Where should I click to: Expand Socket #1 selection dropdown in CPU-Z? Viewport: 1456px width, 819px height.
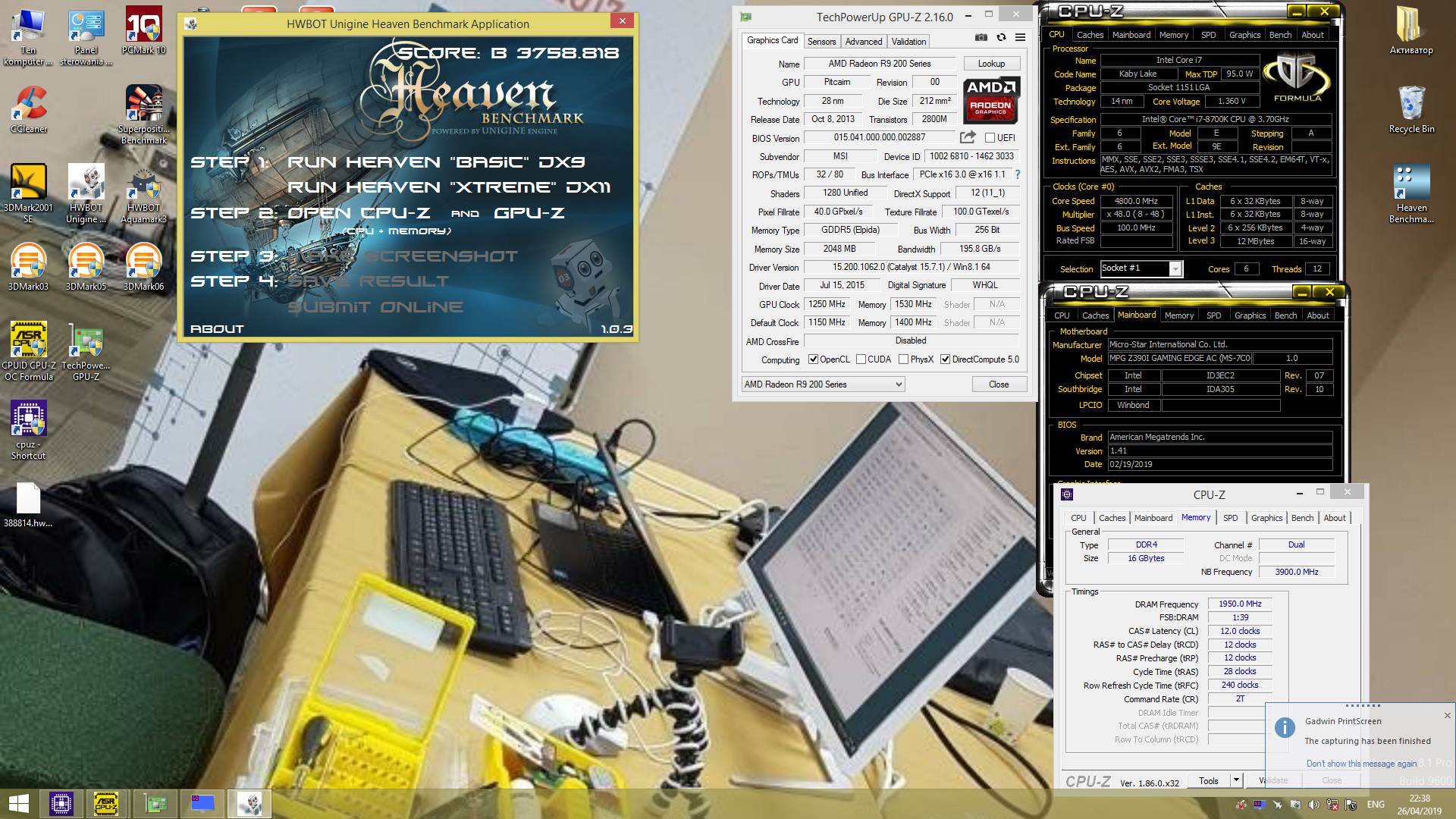coord(1175,268)
